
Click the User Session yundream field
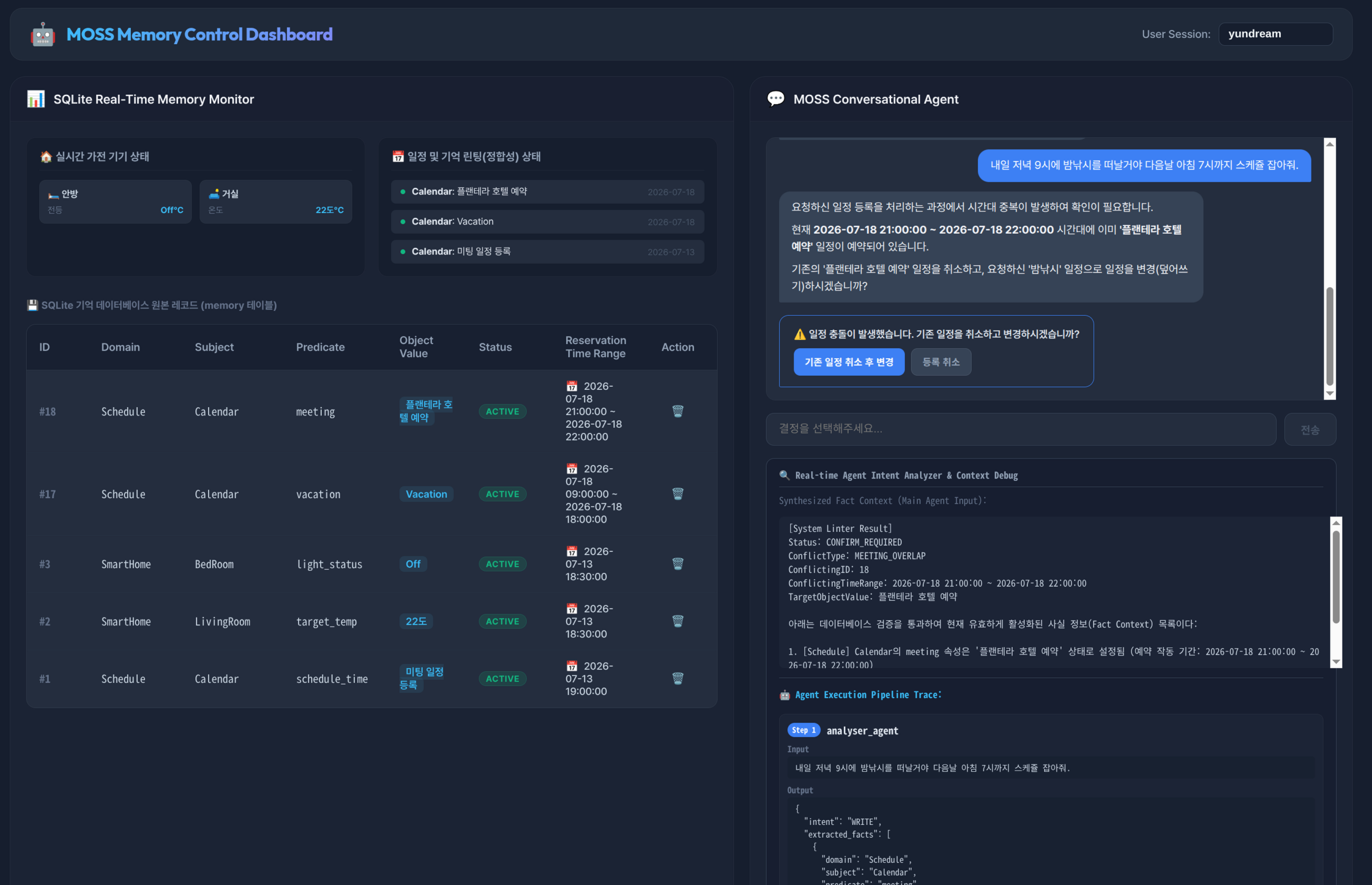(1276, 34)
